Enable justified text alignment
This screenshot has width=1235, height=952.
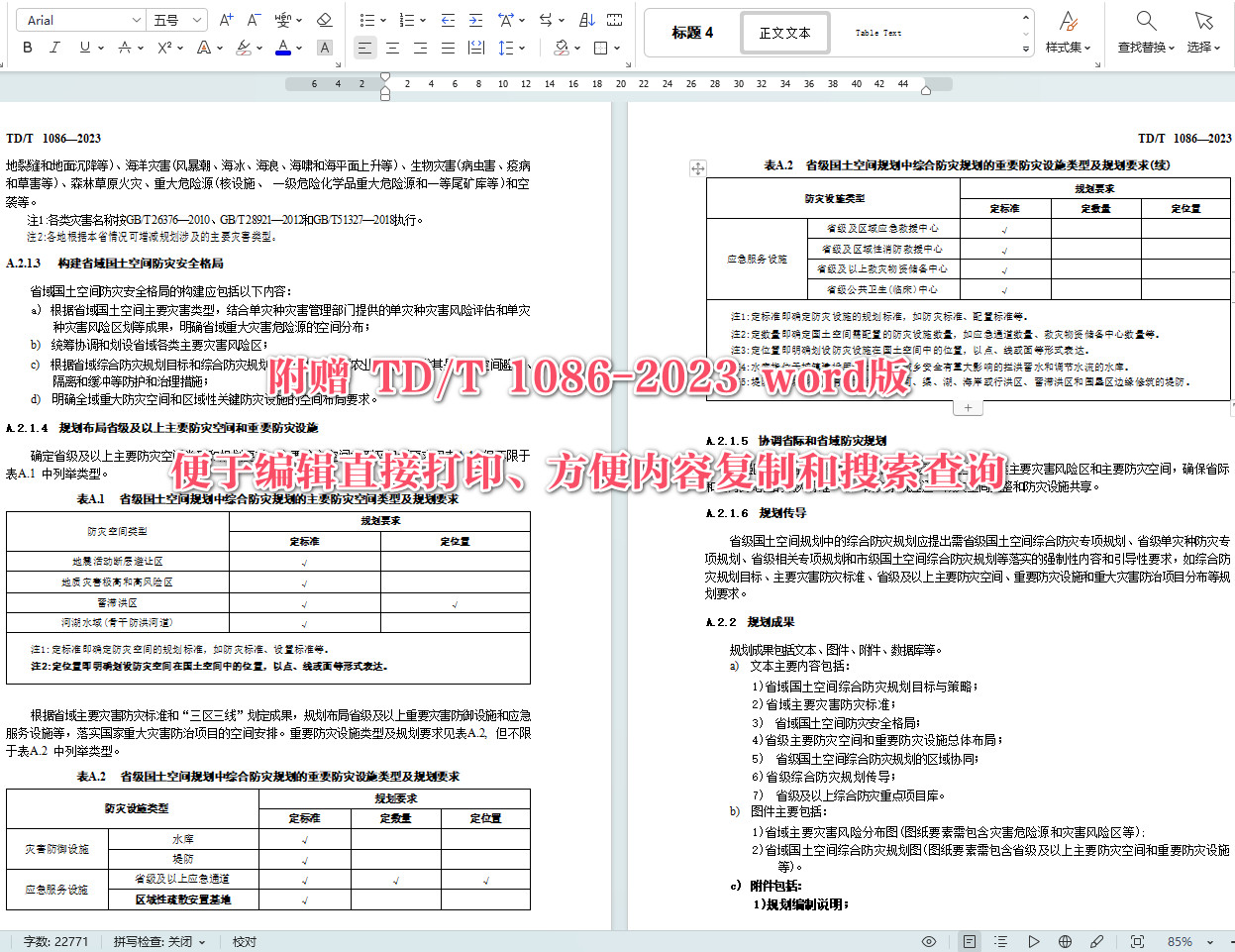(x=450, y=46)
